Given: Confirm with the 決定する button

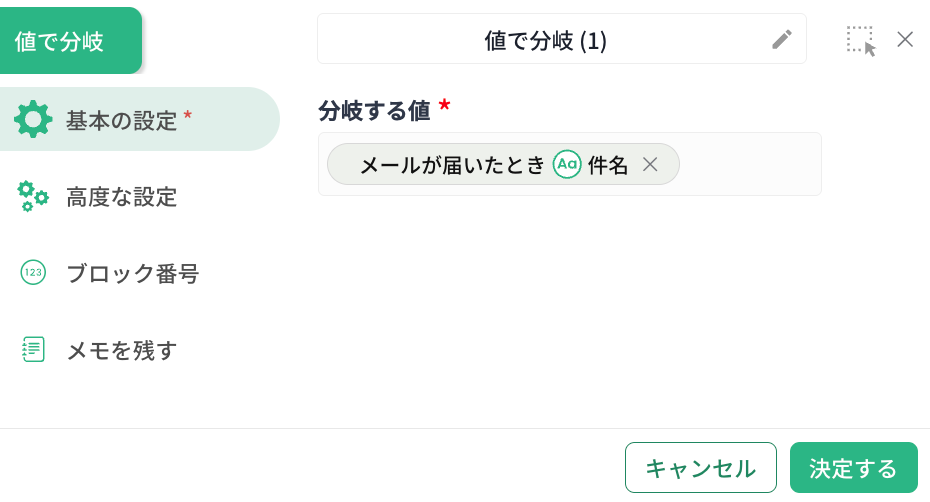Looking at the screenshot, I should pos(853,468).
